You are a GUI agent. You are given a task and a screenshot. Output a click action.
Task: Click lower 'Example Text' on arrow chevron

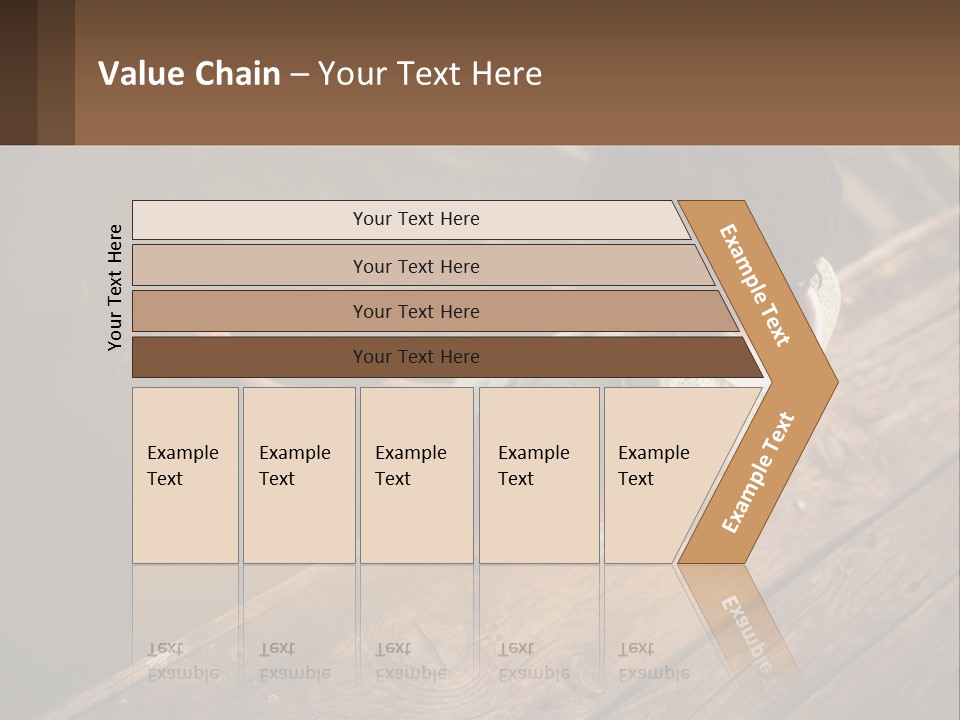click(758, 472)
